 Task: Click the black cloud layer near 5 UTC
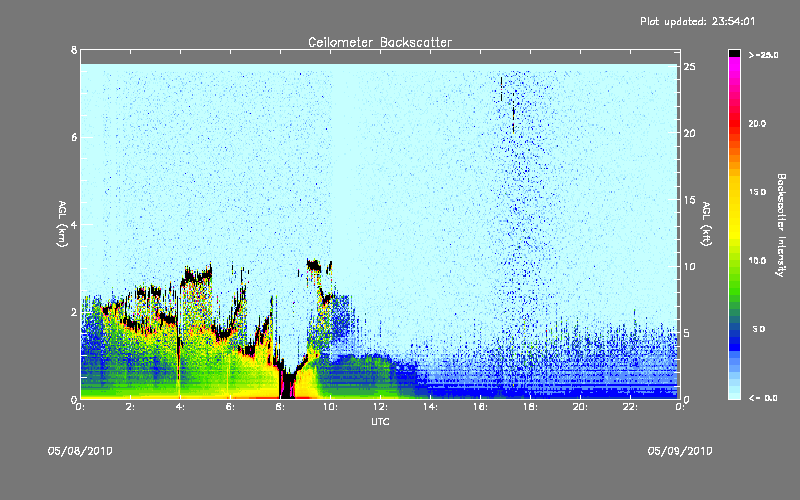click(x=197, y=276)
